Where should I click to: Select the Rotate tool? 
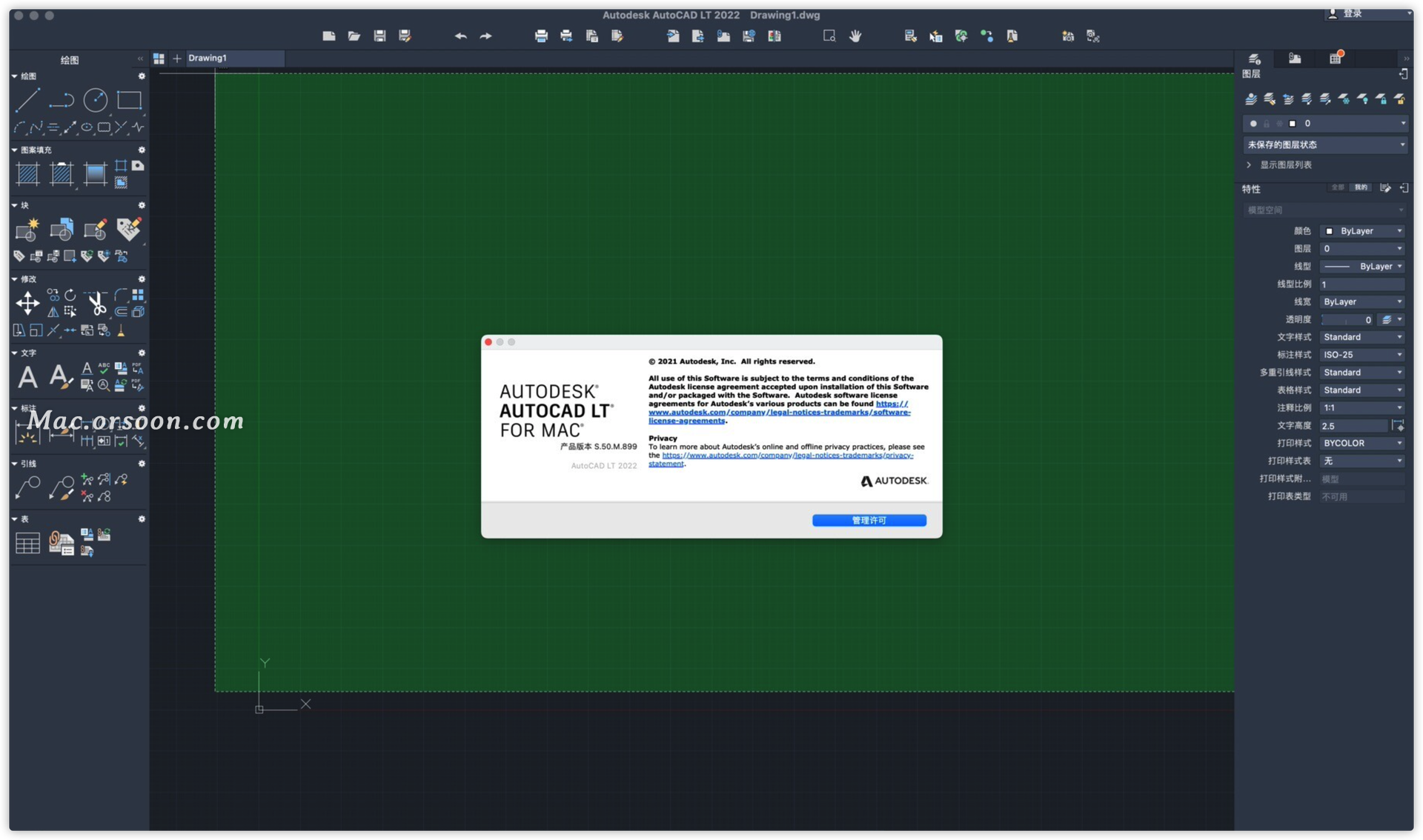pyautogui.click(x=70, y=295)
